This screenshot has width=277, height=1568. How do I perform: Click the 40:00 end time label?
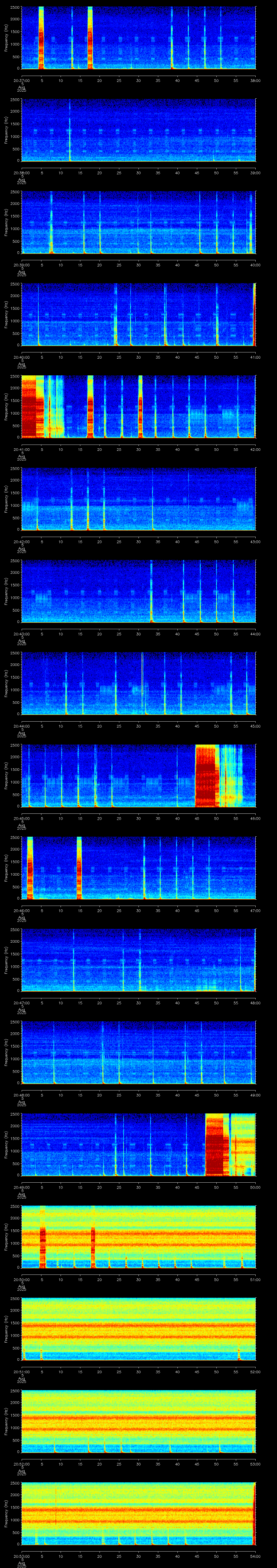pyautogui.click(x=256, y=265)
